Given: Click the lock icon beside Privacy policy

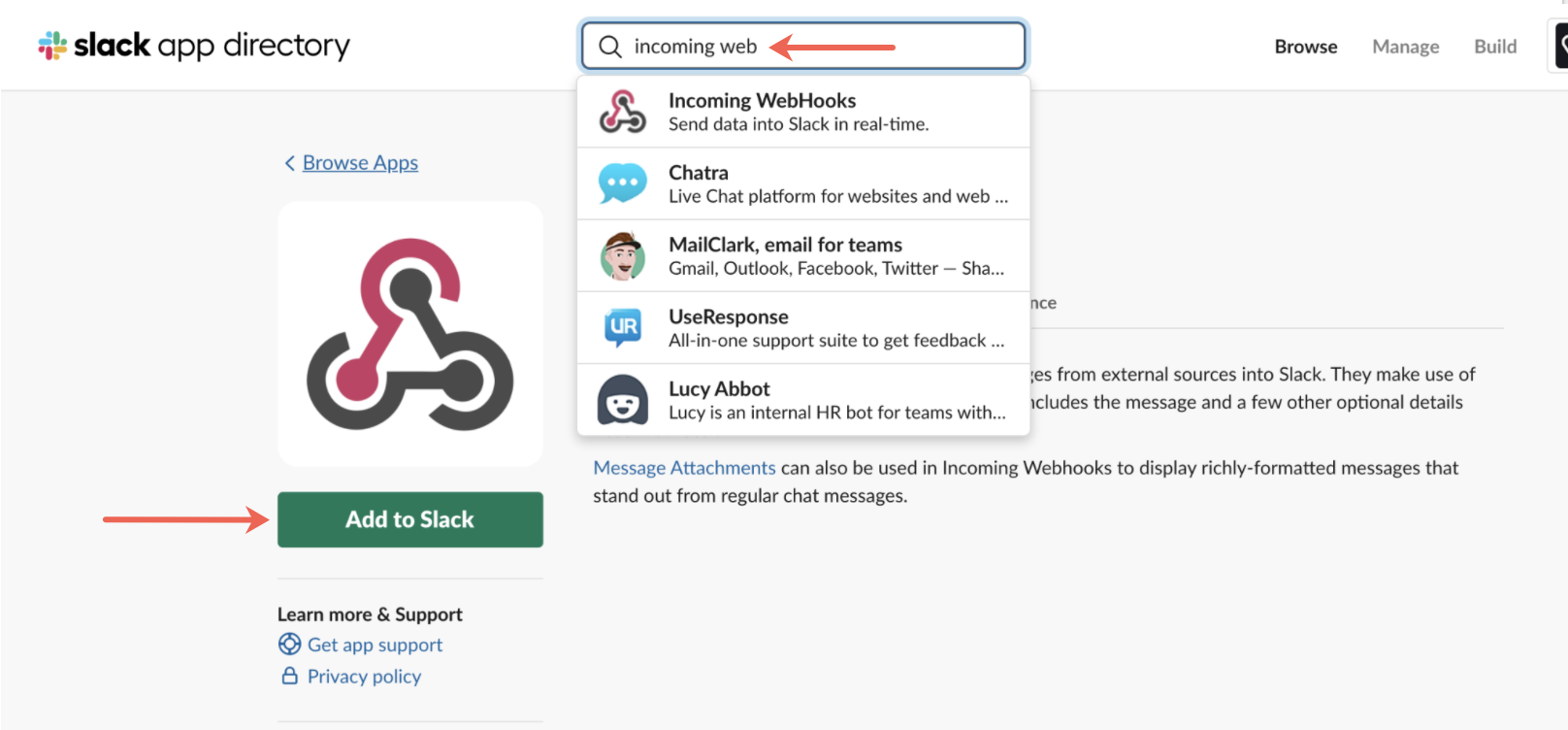Looking at the screenshot, I should tap(289, 676).
